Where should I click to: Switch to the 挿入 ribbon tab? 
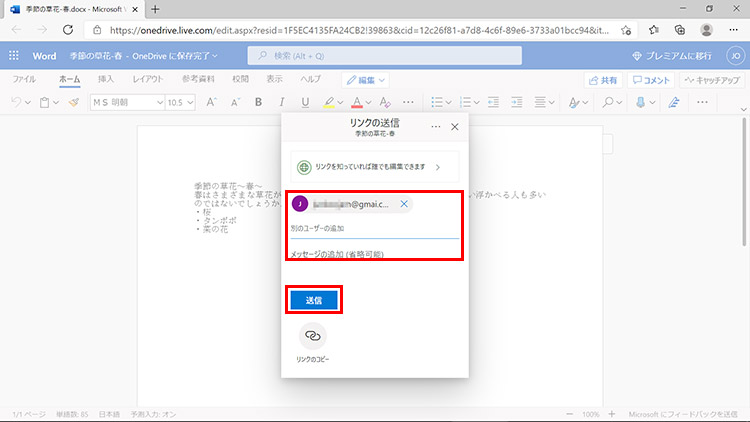pos(106,78)
